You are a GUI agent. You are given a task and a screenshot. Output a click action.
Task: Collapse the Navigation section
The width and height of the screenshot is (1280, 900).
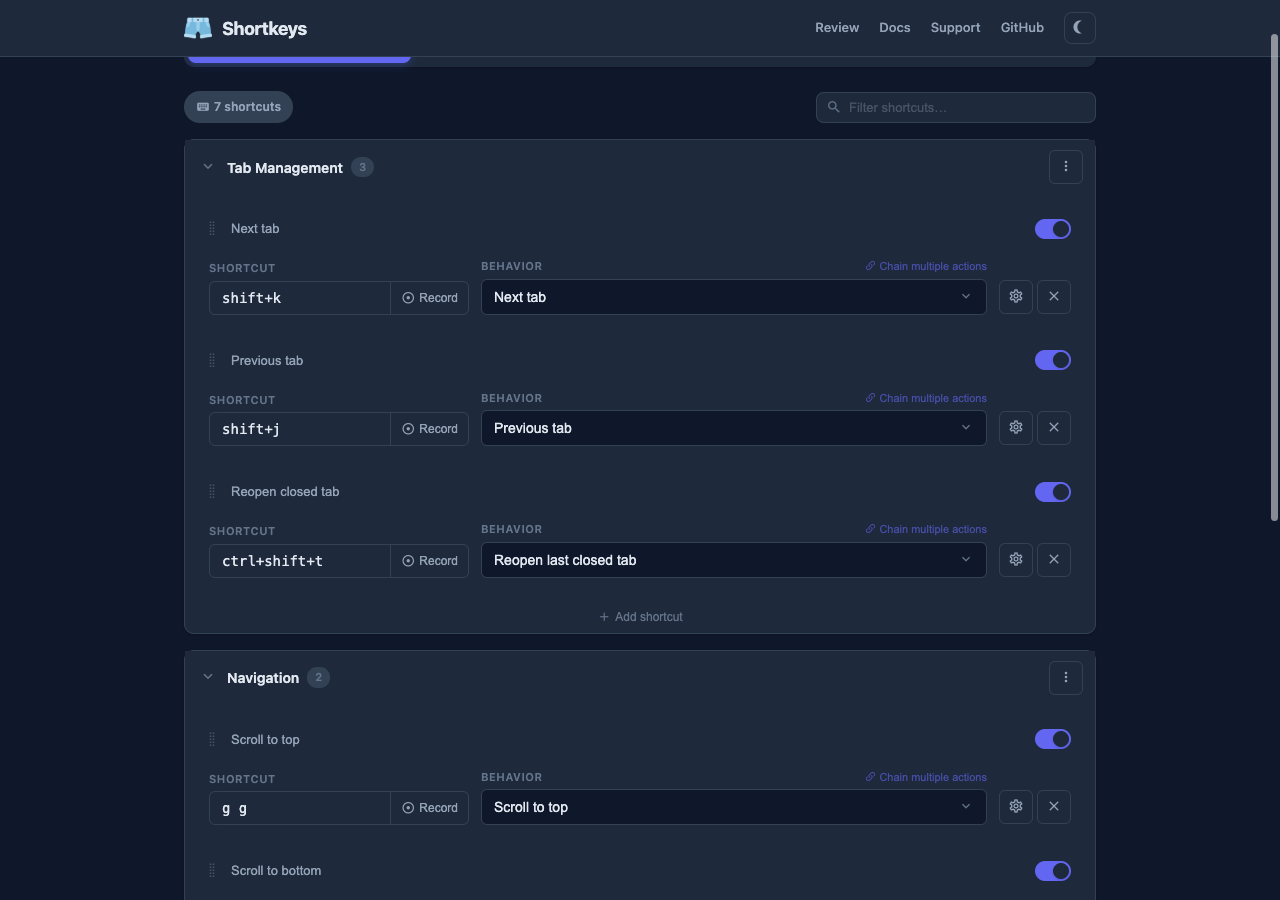pyautogui.click(x=207, y=677)
